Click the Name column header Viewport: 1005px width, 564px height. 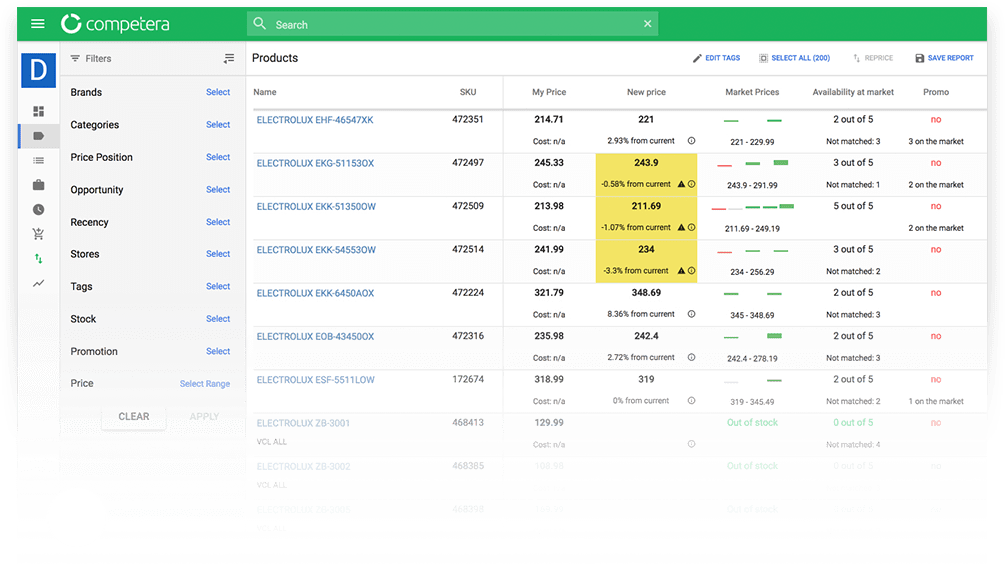pos(265,92)
